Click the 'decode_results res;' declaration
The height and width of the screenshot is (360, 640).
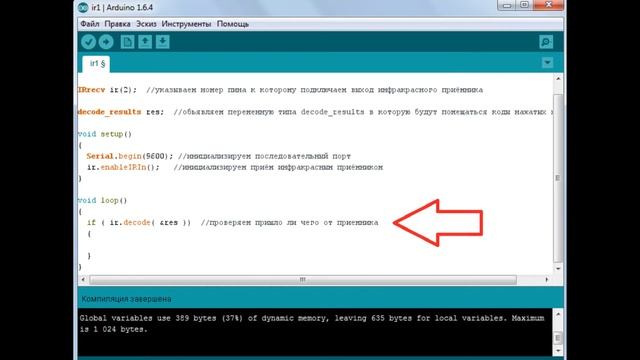pos(121,112)
